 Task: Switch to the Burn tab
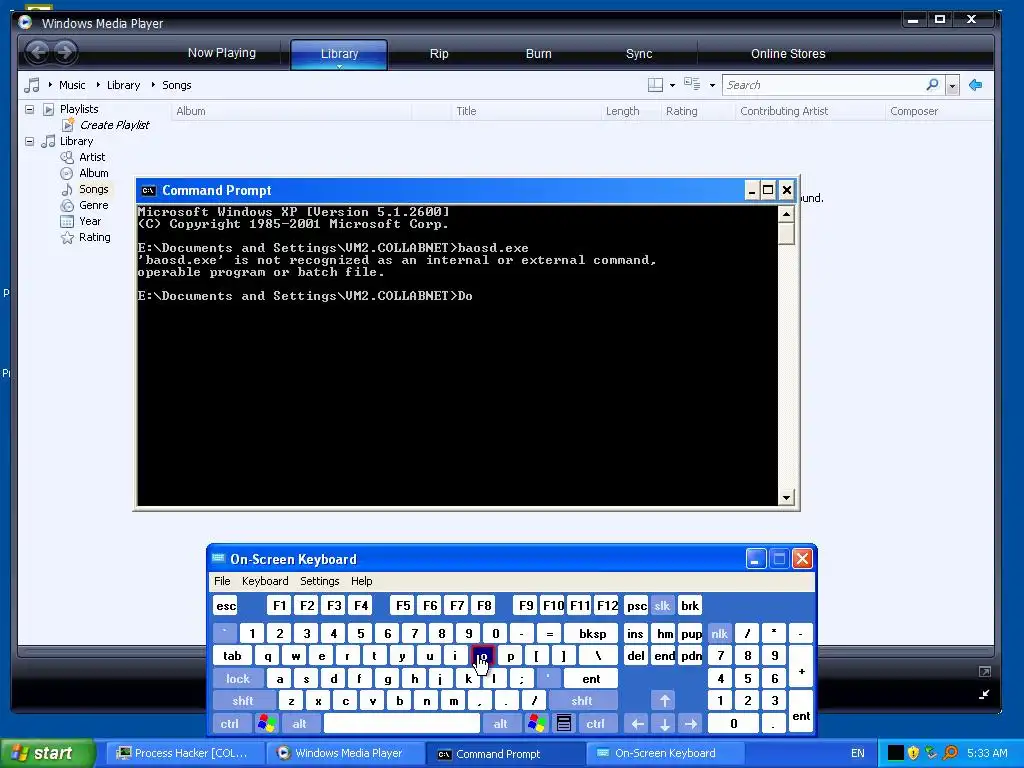point(539,54)
